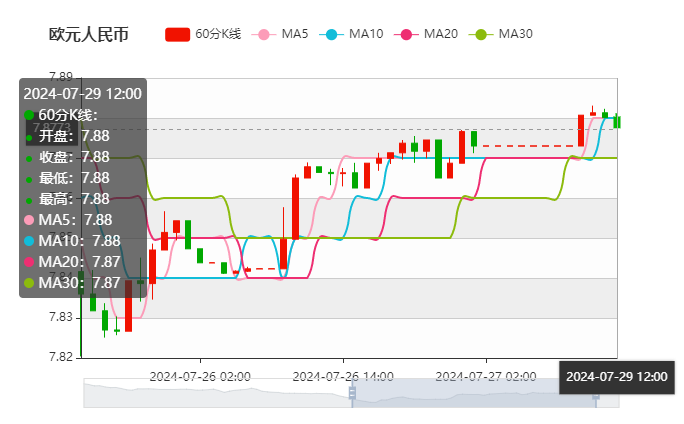Toggle the MA10 legend series

tap(351, 34)
